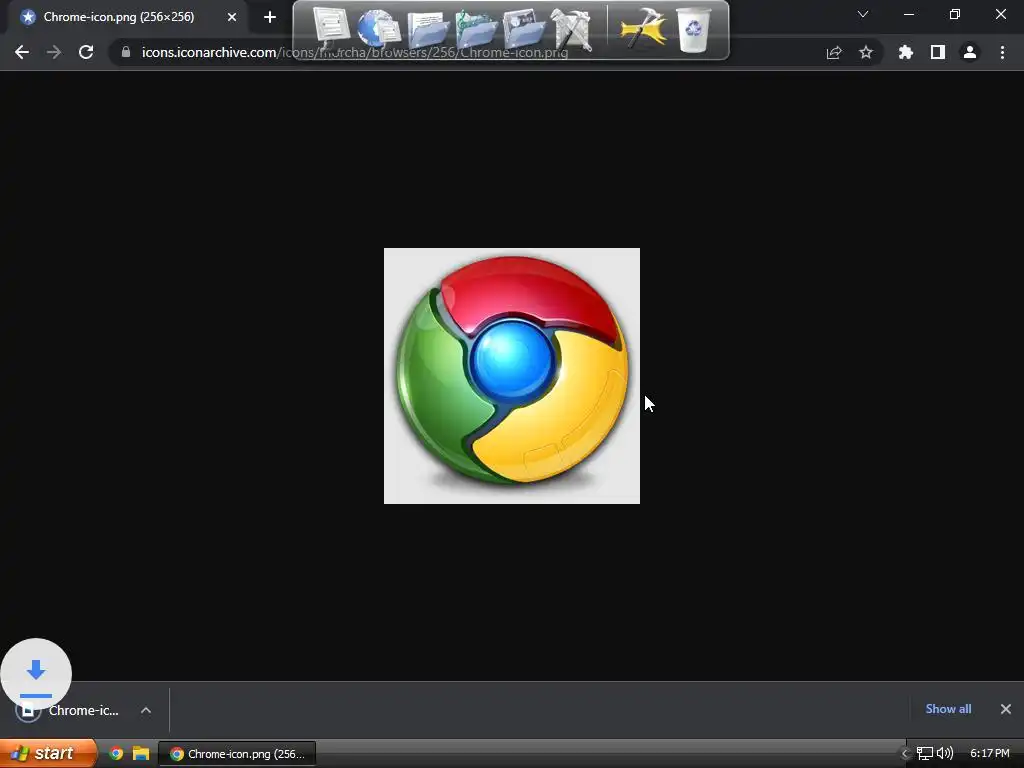Image resolution: width=1024 pixels, height=768 pixels.
Task: Click the forward navigation arrow
Action: (x=54, y=52)
